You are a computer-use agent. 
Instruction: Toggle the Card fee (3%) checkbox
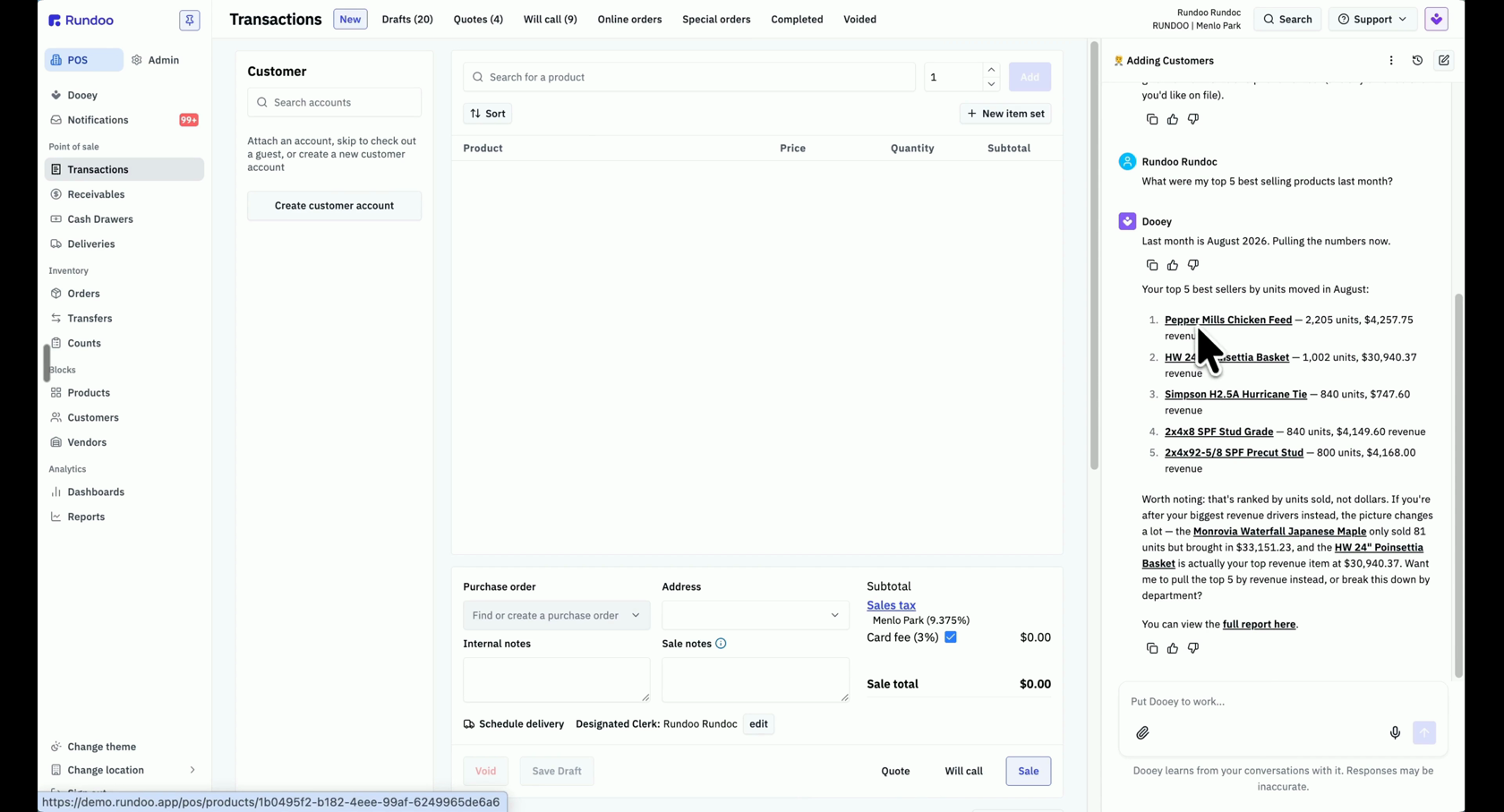951,637
